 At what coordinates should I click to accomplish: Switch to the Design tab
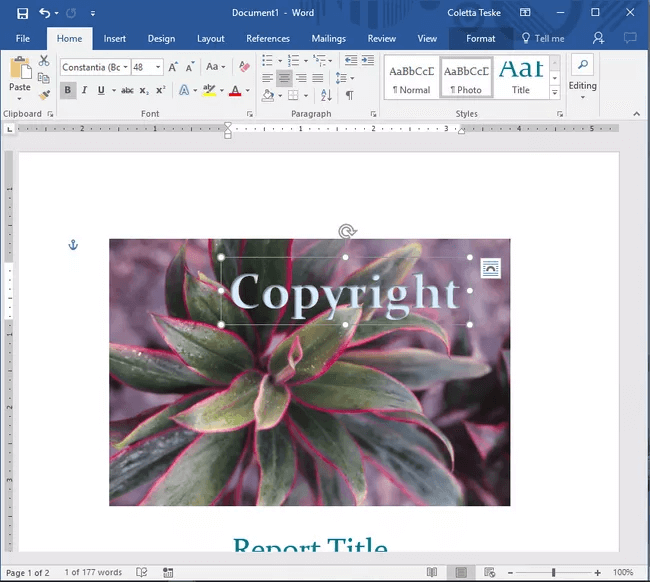coord(161,39)
